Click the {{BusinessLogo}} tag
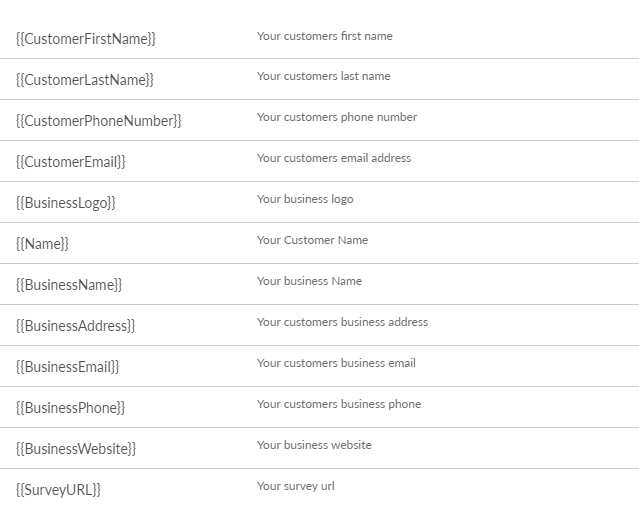 [x=66, y=203]
